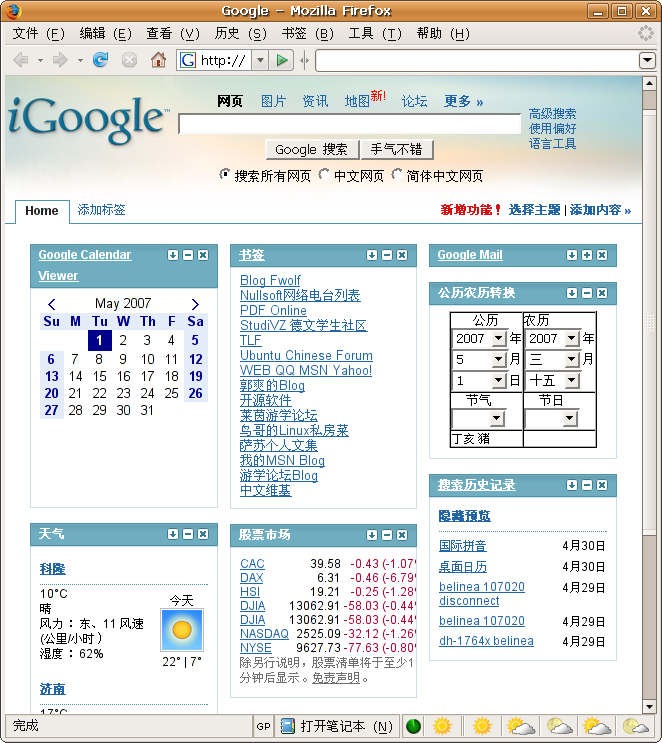The image size is (662, 743).
Task: Click the Google 搜索 button
Action: [x=311, y=150]
